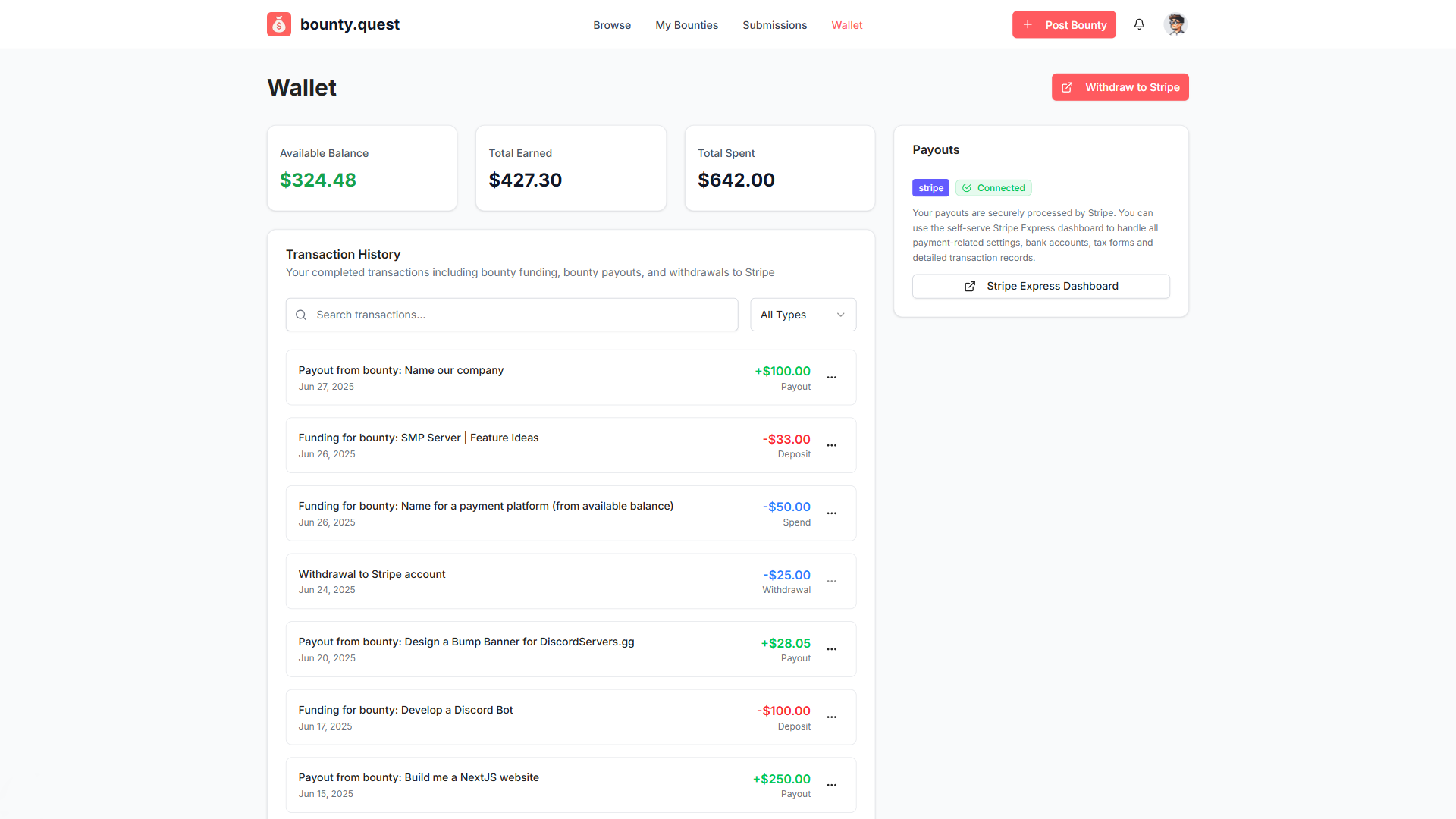Click the external-link icon on Withdraw to Stripe
This screenshot has height=819, width=1456.
(x=1068, y=86)
